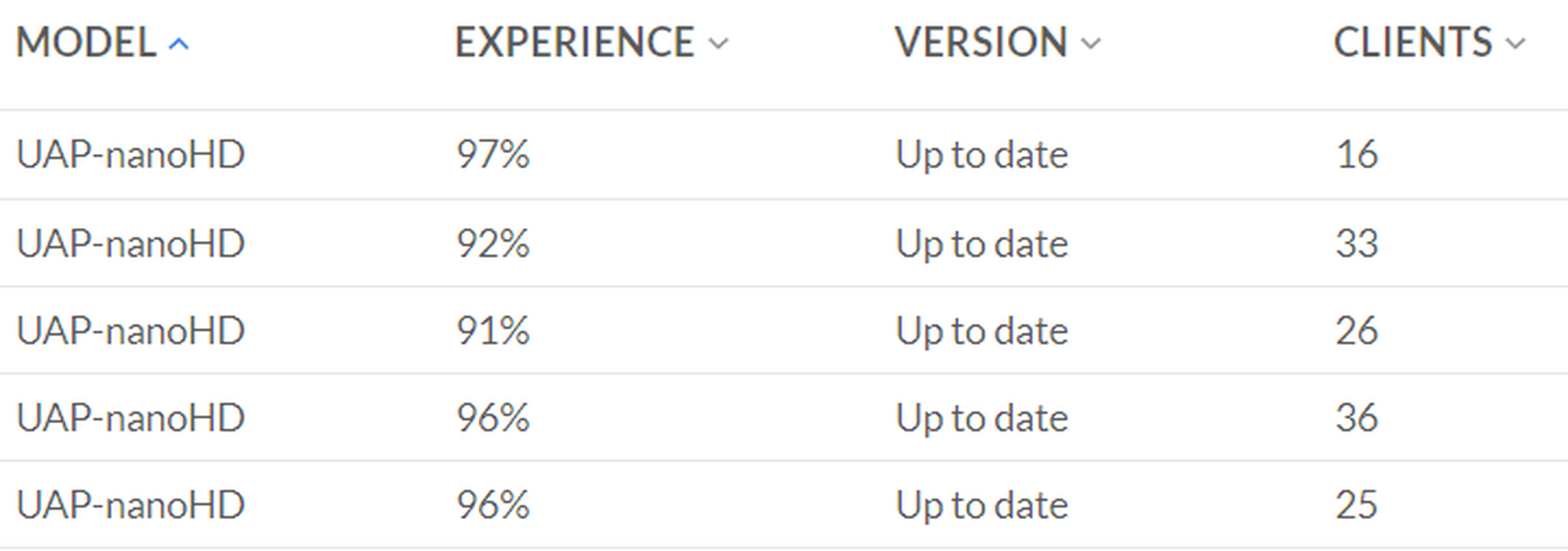Click the chevron next to CLIENTS header
1568x551 pixels.
point(1515,44)
